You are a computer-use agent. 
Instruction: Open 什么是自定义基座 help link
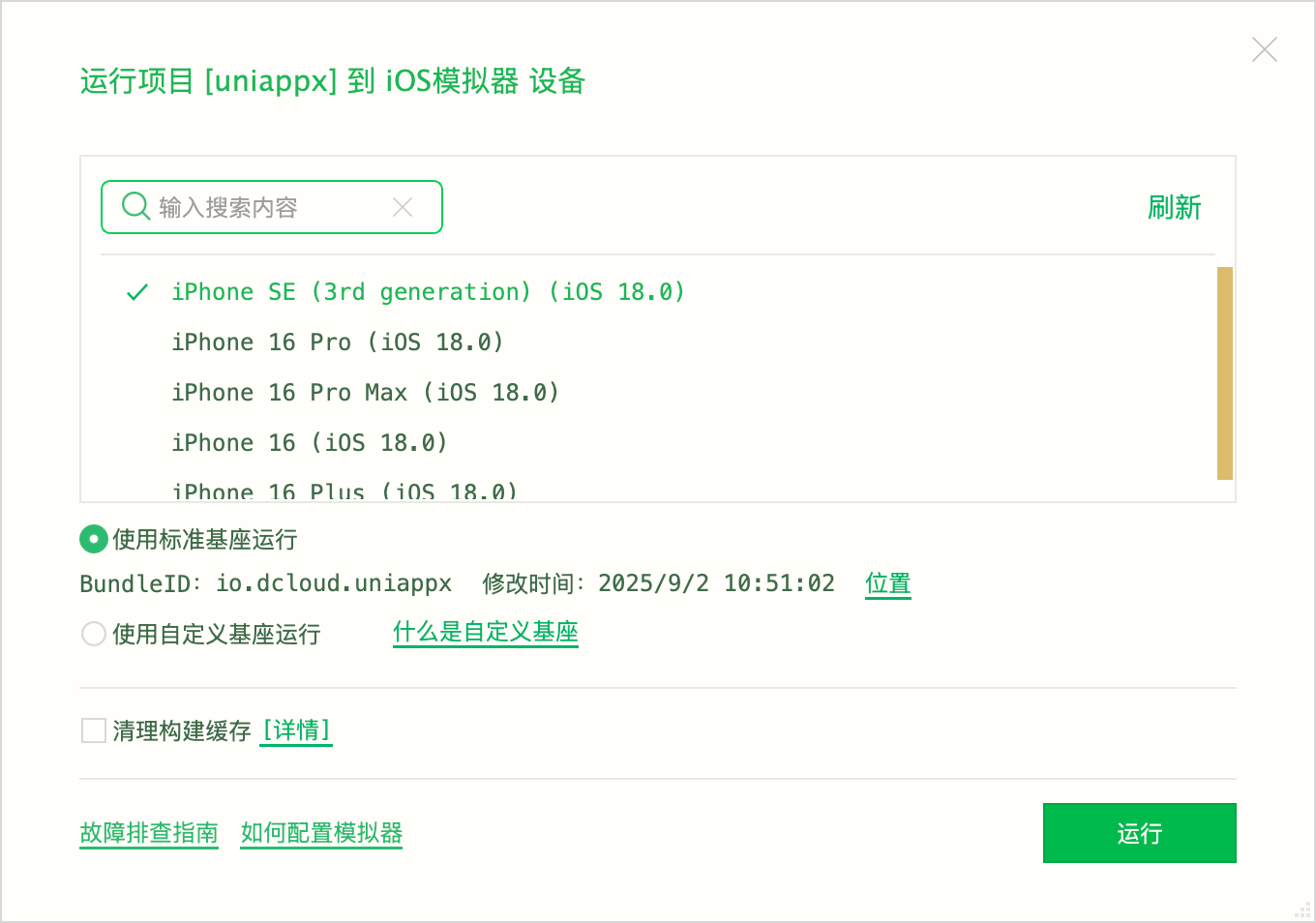486,632
